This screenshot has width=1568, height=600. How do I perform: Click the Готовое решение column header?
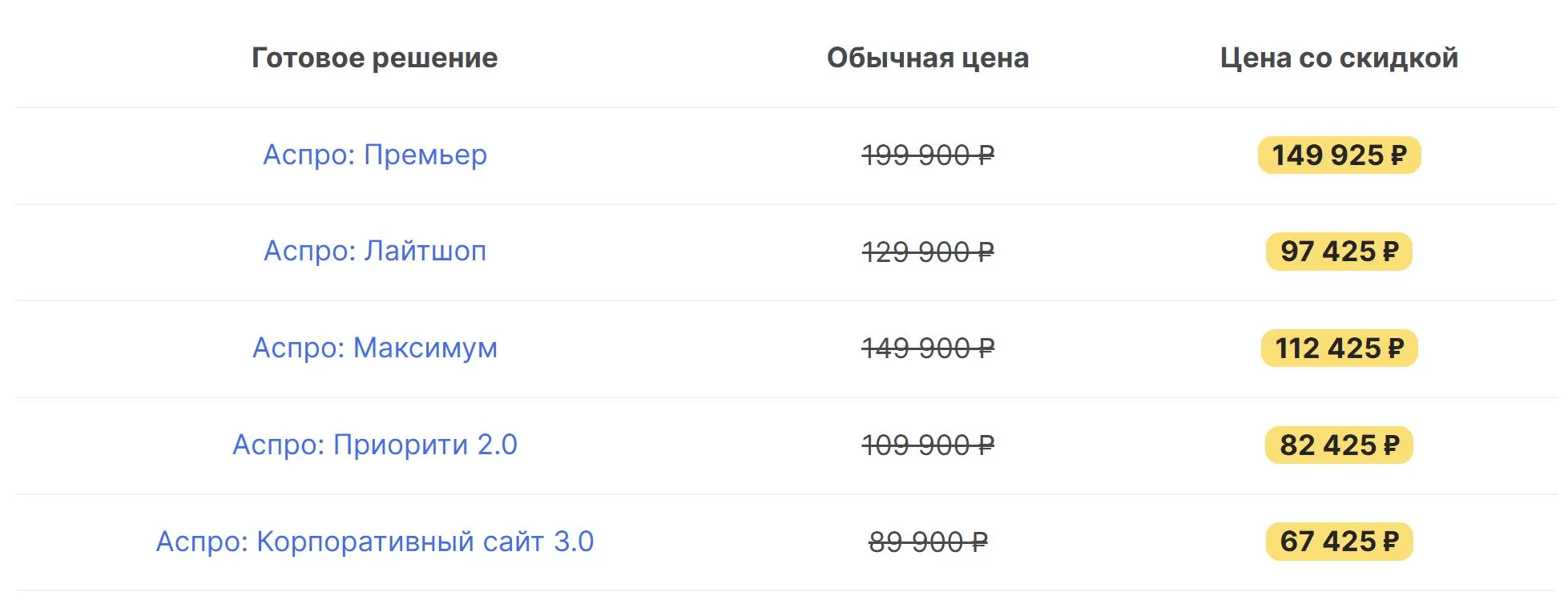click(374, 58)
